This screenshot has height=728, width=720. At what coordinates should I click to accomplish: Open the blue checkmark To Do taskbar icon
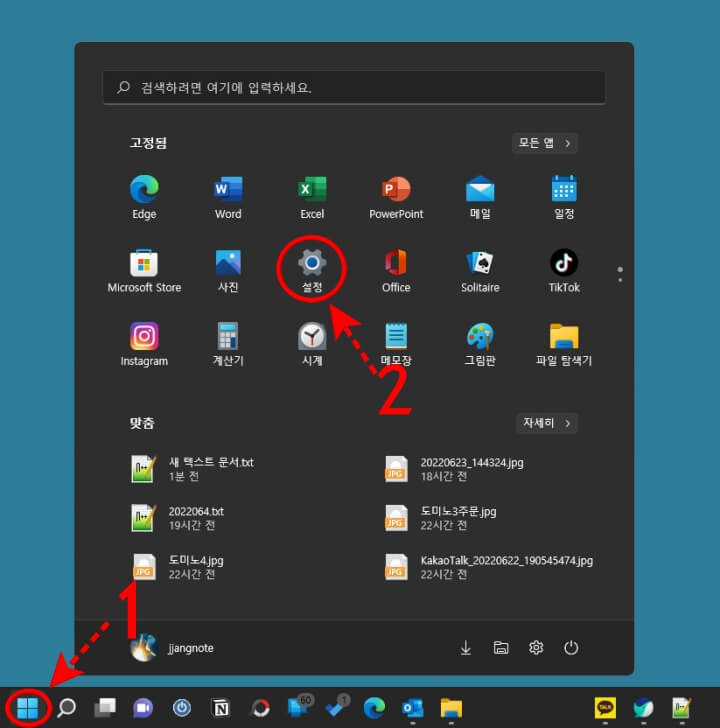[x=337, y=707]
